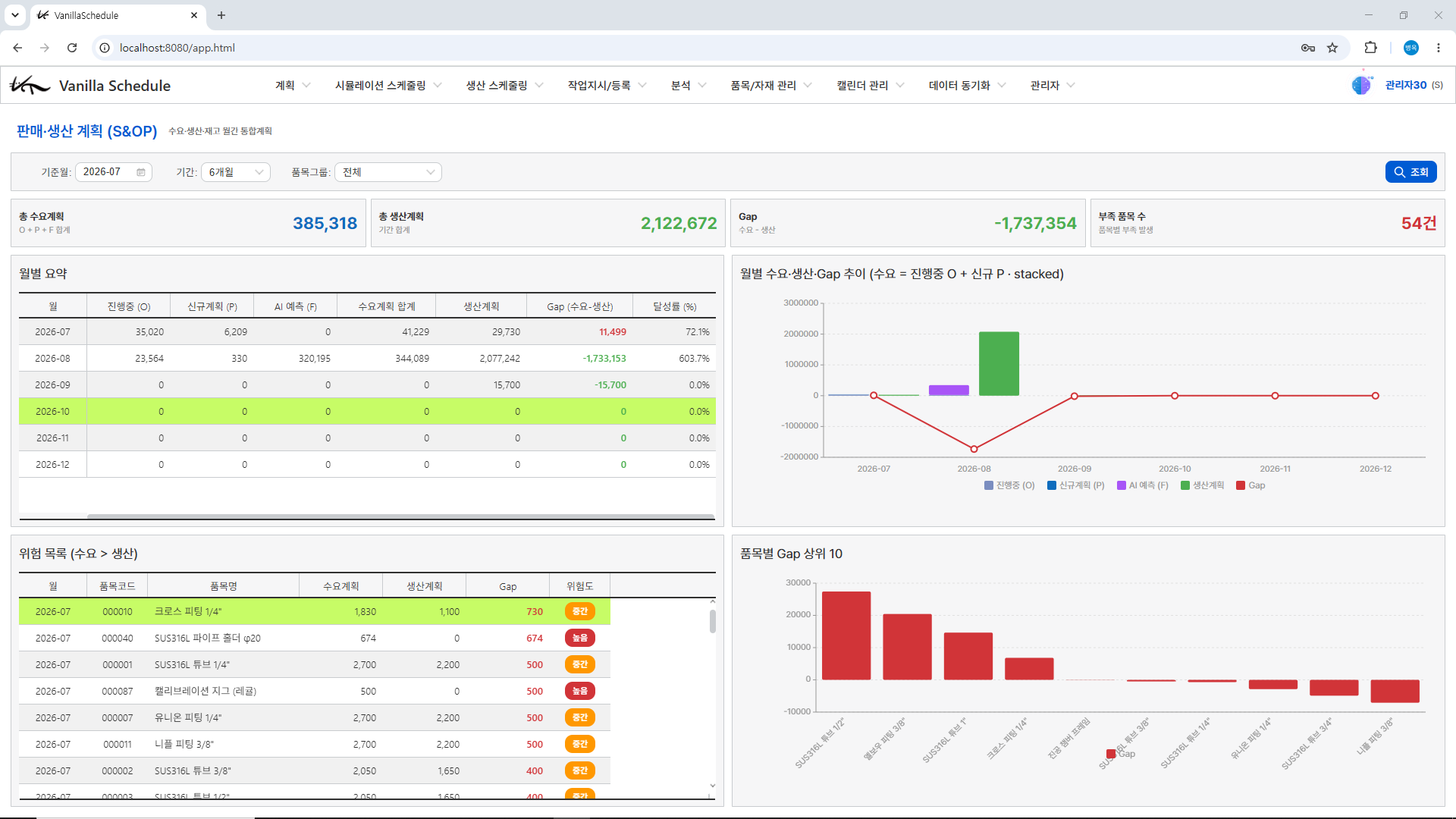
Task: Open the browser extensions puzzle icon
Action: 1370,48
